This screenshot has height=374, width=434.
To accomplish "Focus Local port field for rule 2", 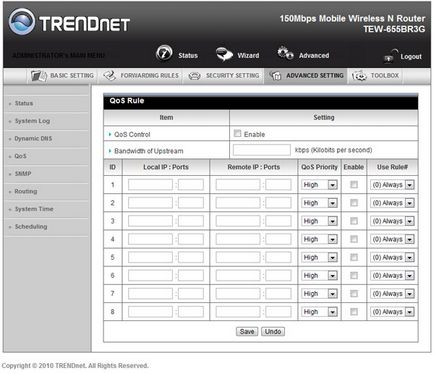I will click(191, 203).
